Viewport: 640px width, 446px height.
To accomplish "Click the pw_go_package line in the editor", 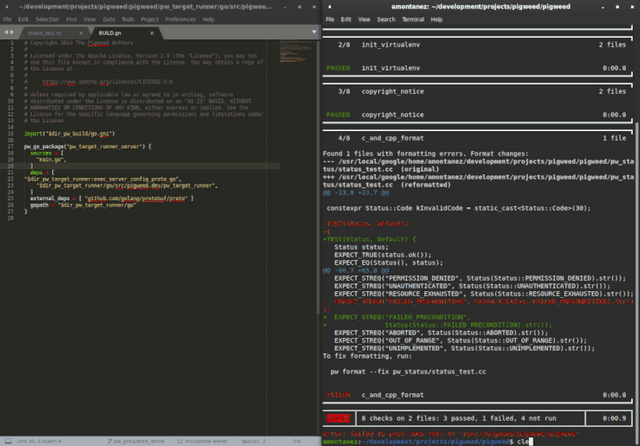I will pos(87,146).
